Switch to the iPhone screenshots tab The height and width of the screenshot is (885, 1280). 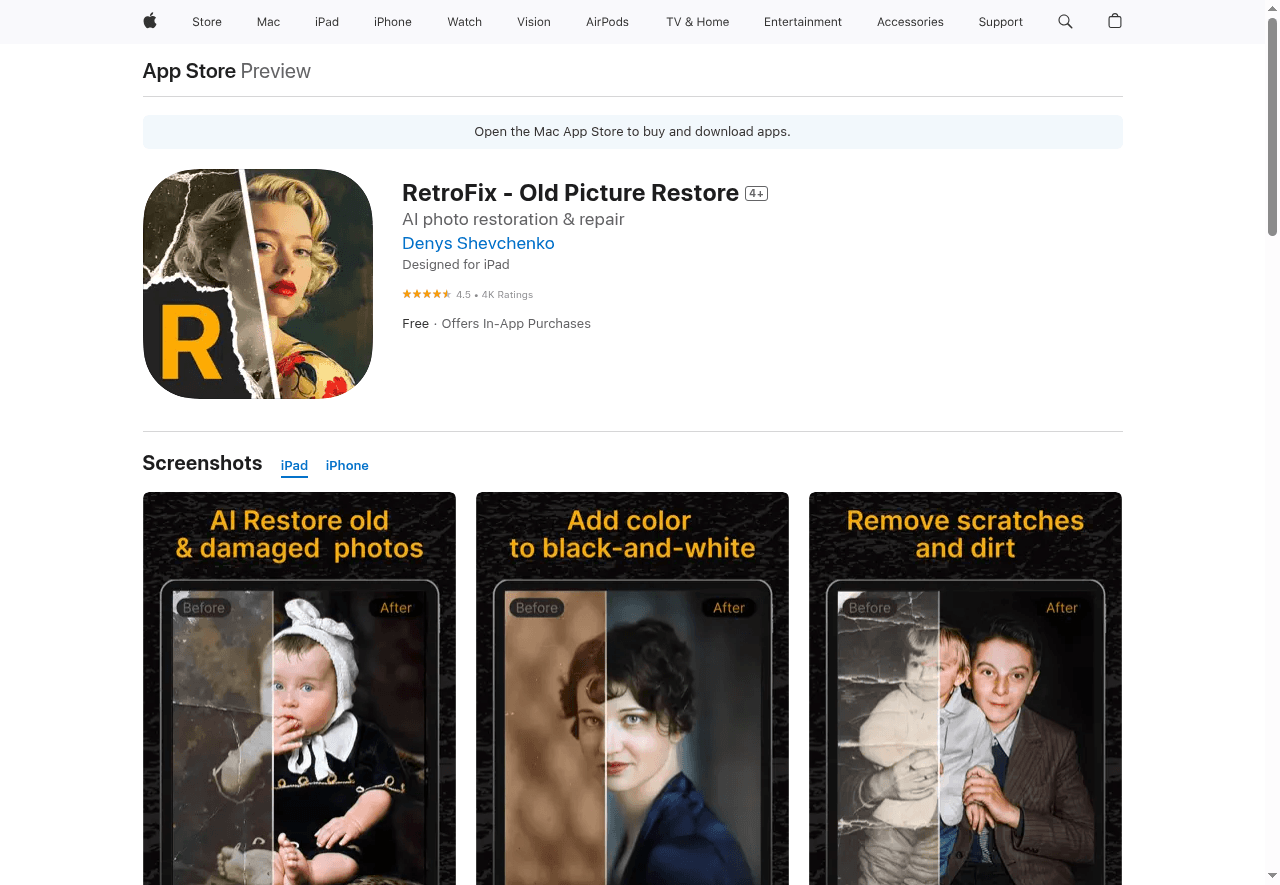point(347,465)
